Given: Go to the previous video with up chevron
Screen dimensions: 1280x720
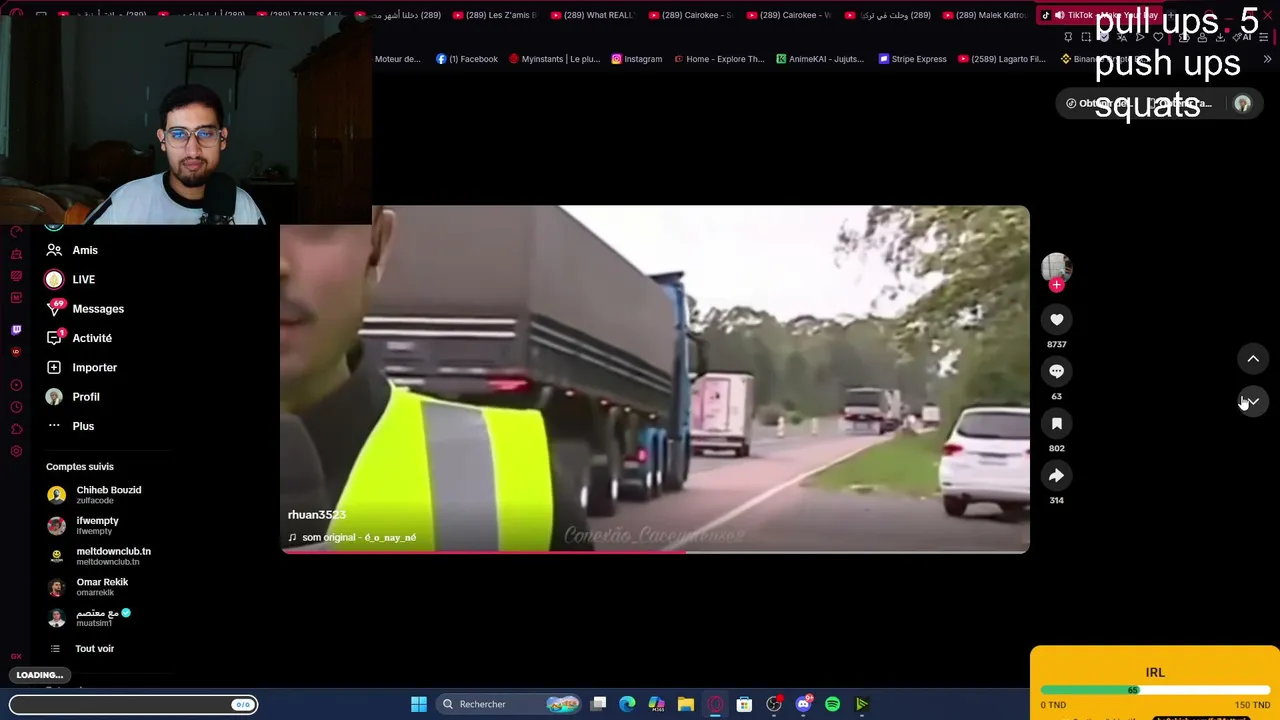Looking at the screenshot, I should 1253,359.
